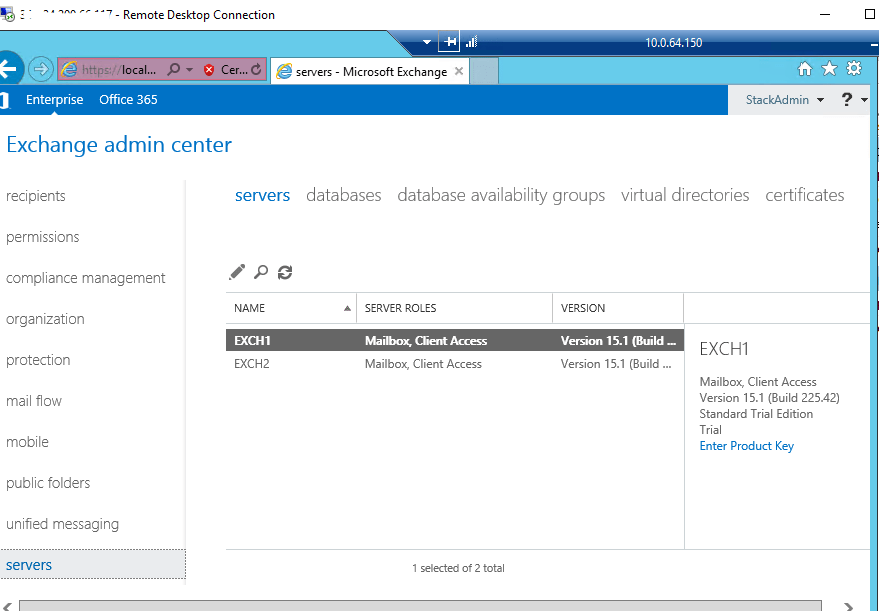Open the Office 365 link
Viewport: 879px width, 611px height.
point(128,100)
